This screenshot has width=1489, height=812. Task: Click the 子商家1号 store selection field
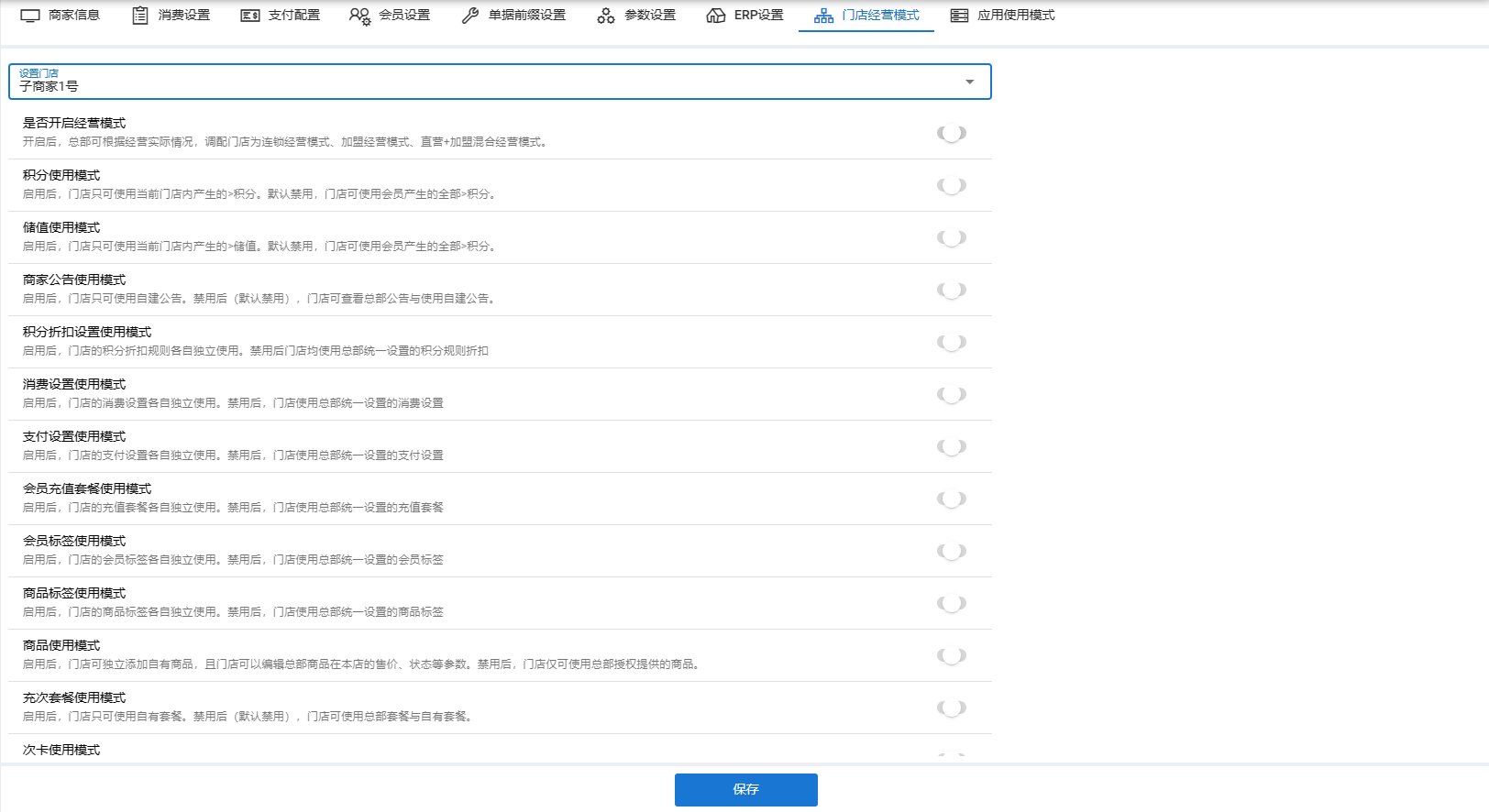pos(500,82)
